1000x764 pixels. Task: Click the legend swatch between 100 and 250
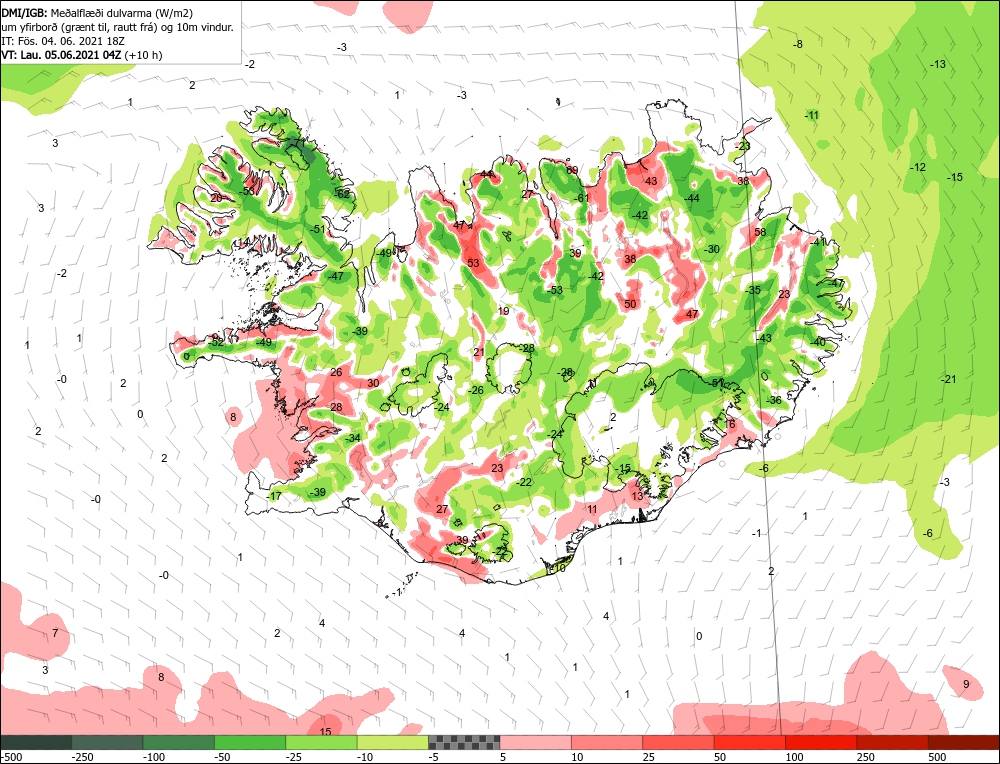pos(821,742)
